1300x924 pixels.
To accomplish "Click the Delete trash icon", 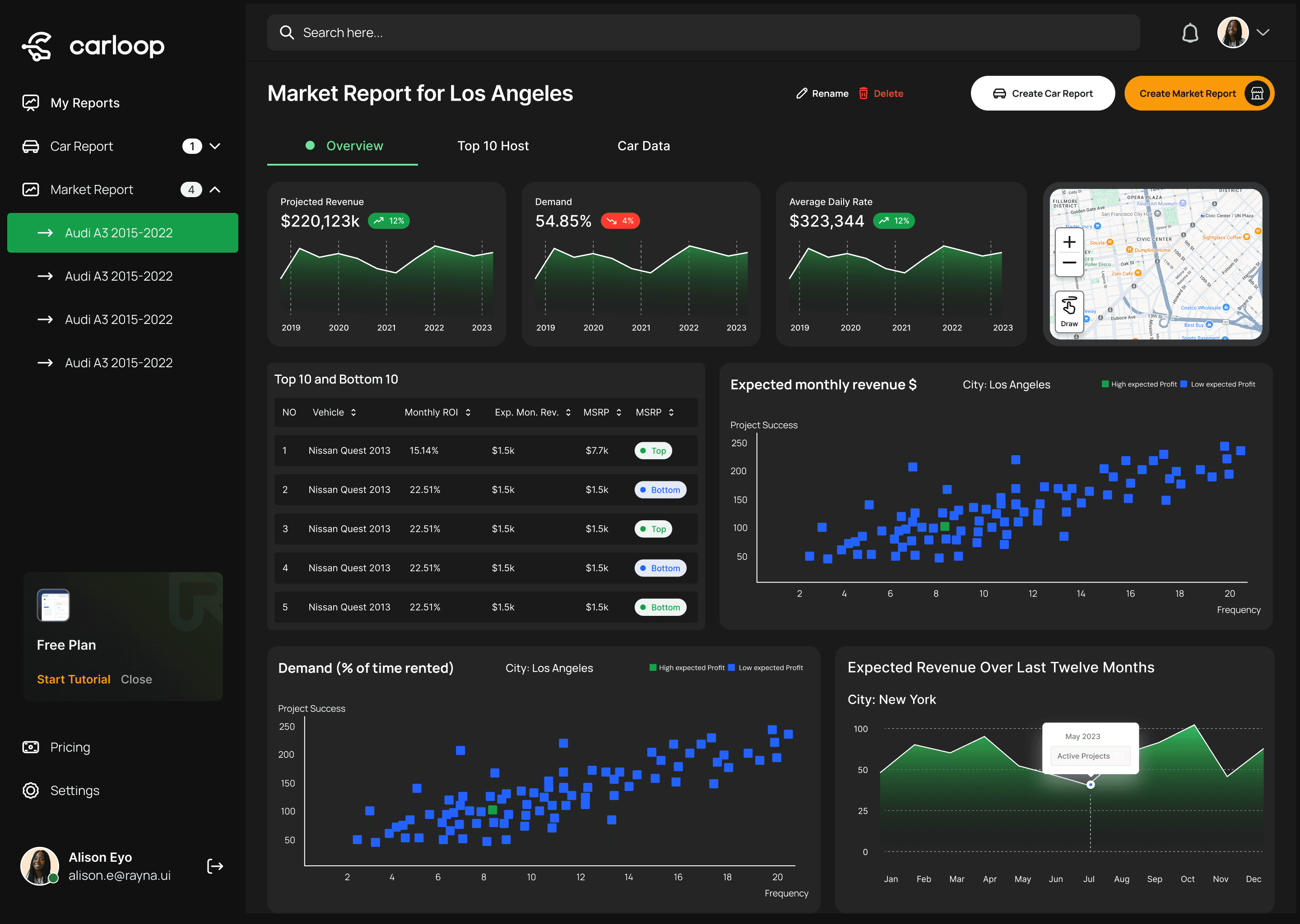I will point(864,93).
